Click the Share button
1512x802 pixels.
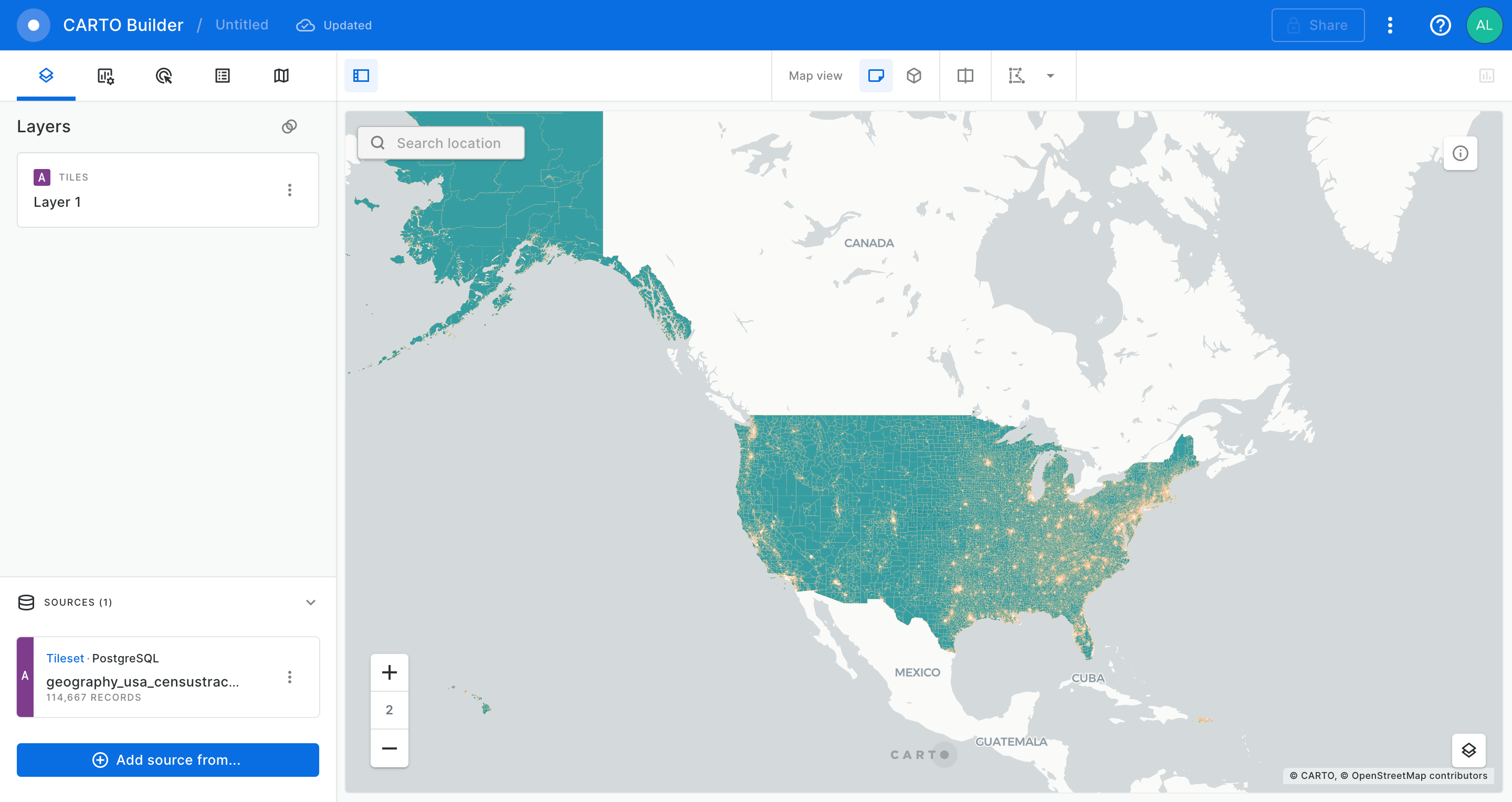(1317, 25)
